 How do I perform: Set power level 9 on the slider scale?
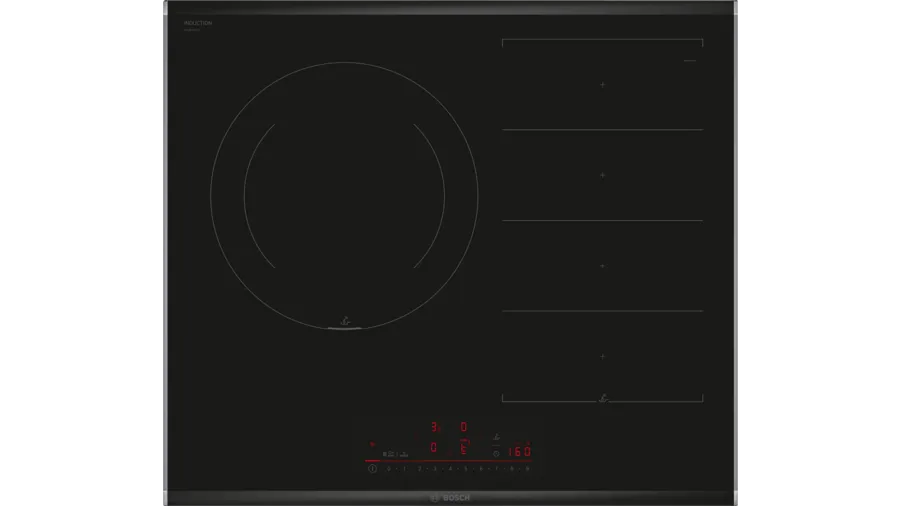[x=527, y=469]
